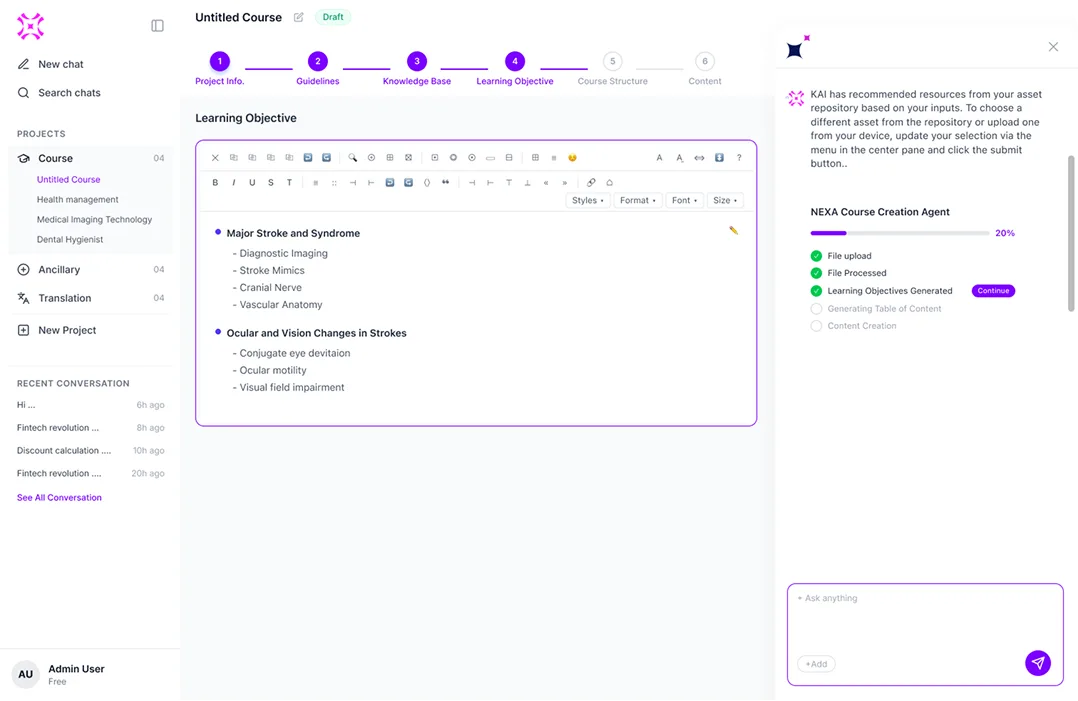Expand the Ancillary projects group
Screen dimensions: 1078x701
tap(90, 269)
